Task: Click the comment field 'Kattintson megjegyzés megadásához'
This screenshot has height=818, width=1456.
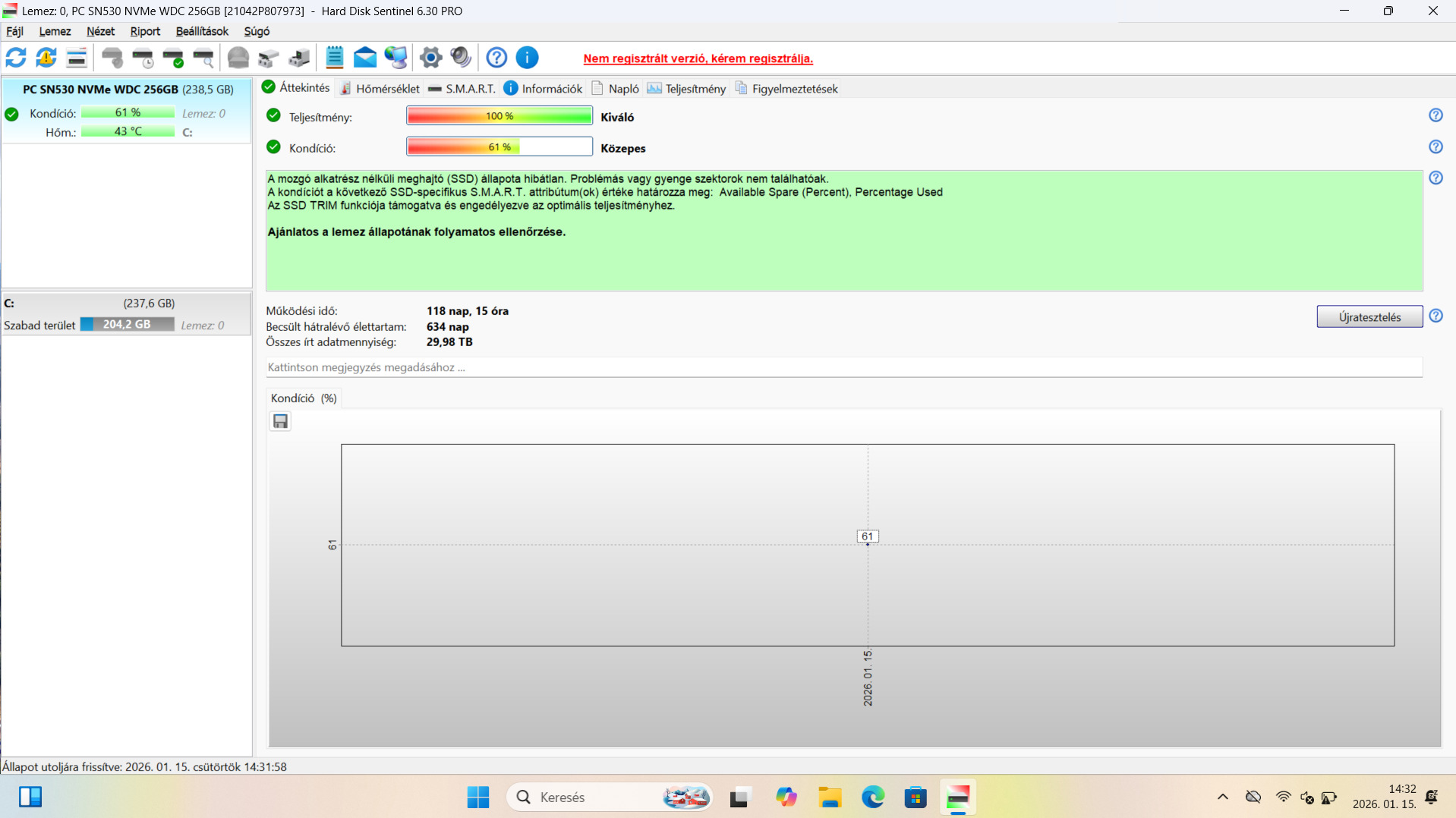Action: coord(844,367)
